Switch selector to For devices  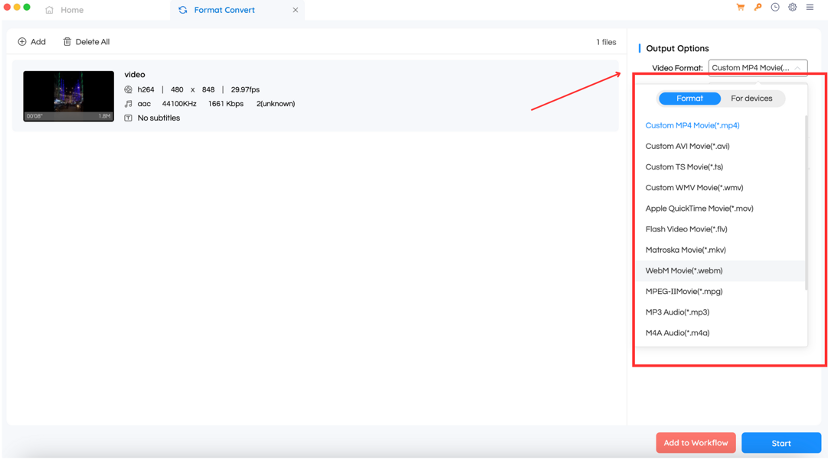(751, 98)
